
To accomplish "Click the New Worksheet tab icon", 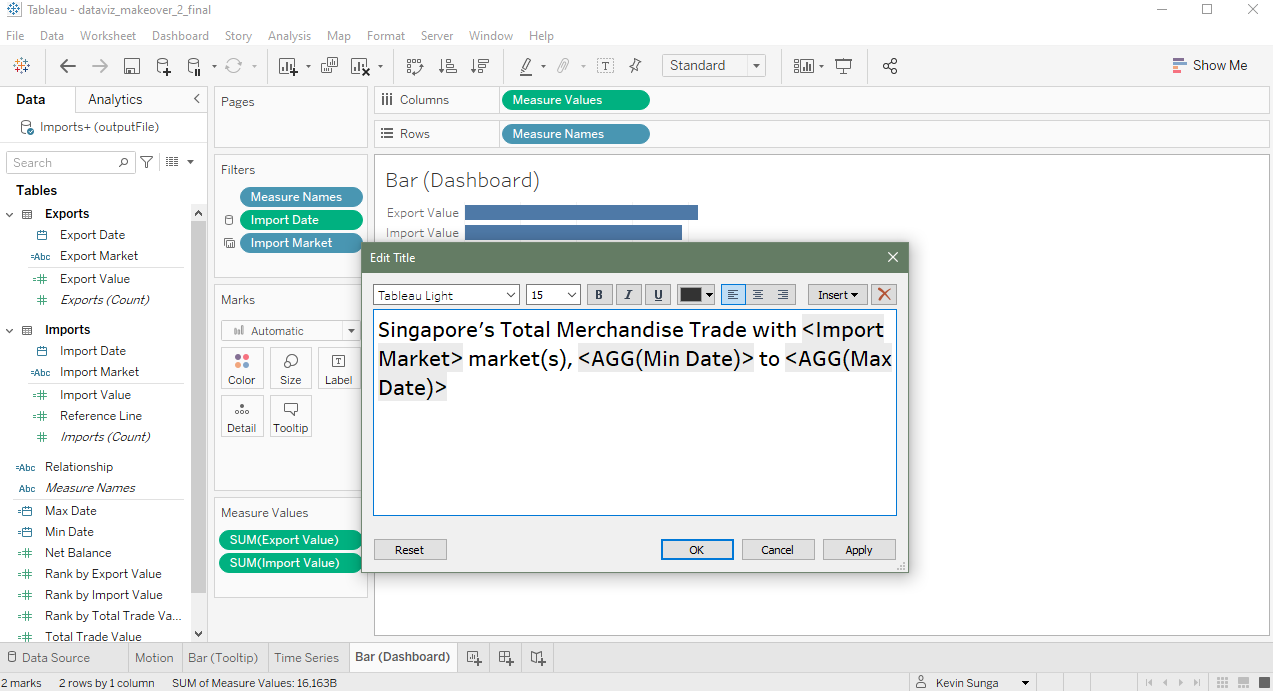I will pos(474,657).
